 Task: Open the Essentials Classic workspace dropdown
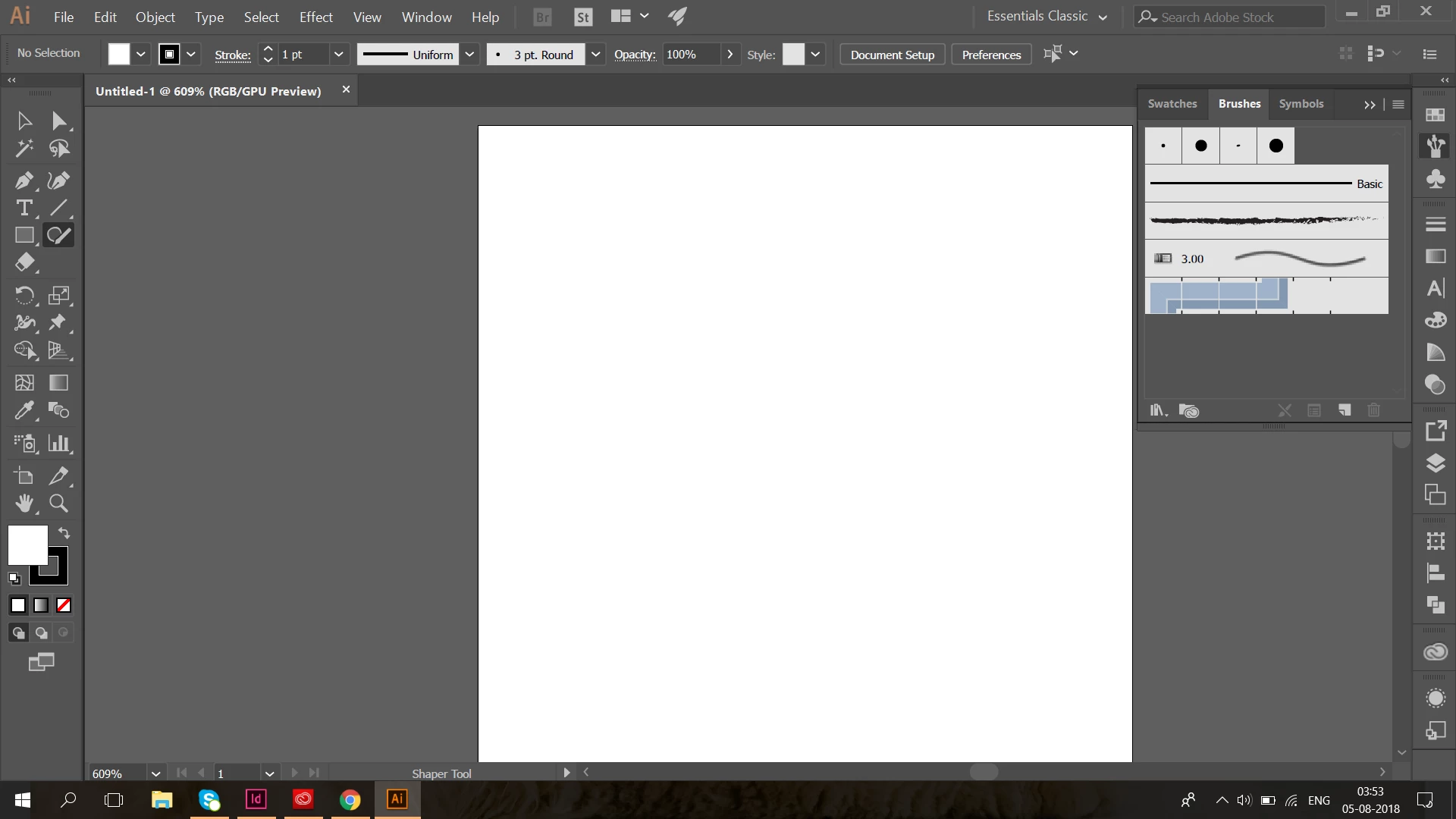point(1047,17)
